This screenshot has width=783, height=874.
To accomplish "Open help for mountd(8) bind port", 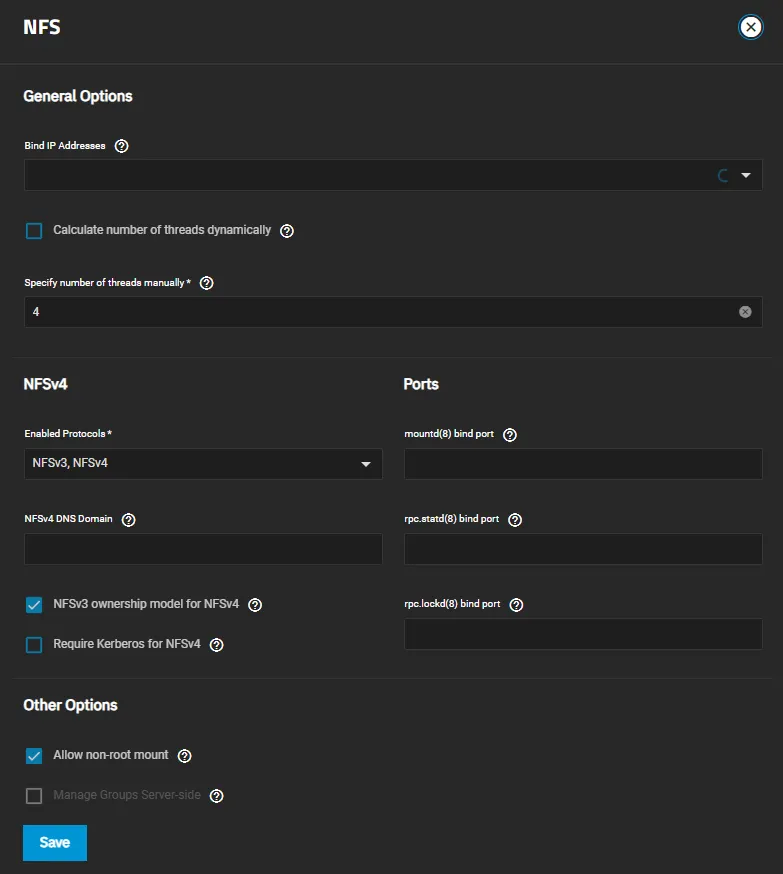I will (x=509, y=434).
